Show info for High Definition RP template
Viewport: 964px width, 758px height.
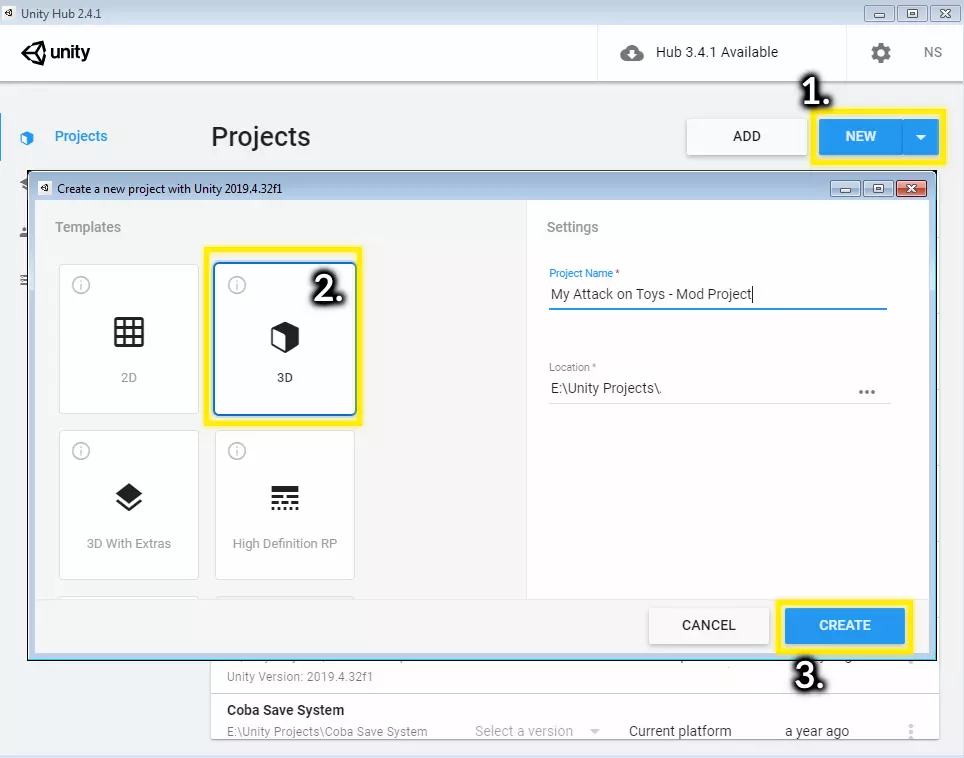237,451
